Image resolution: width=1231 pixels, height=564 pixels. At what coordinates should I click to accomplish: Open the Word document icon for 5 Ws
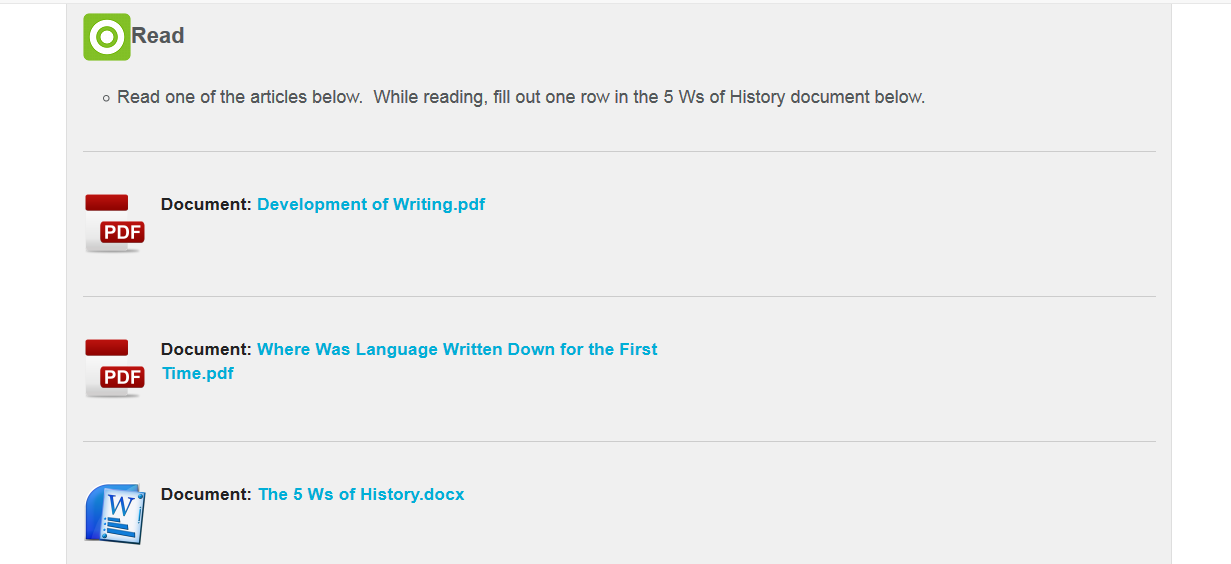[x=115, y=513]
